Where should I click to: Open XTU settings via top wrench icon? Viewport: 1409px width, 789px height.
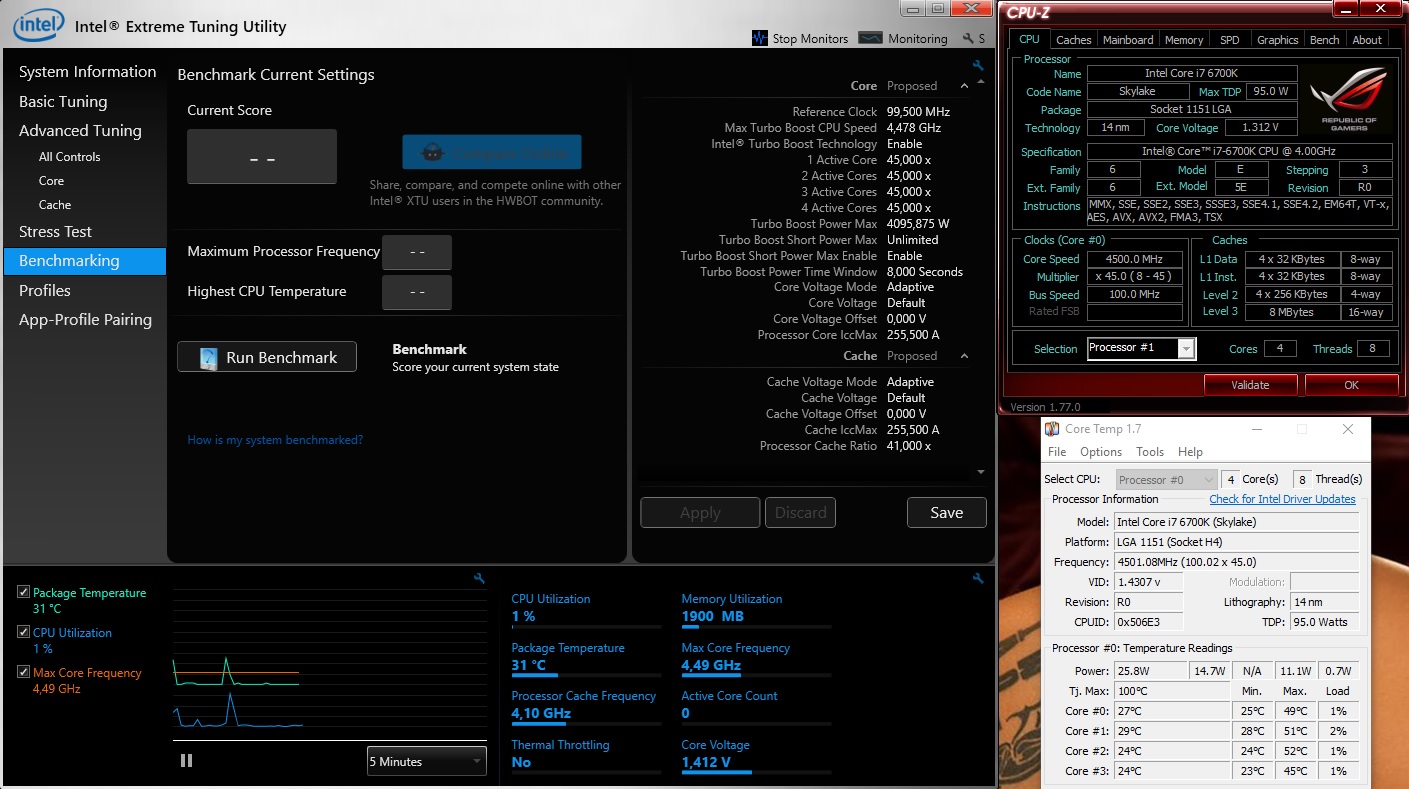[x=968, y=38]
